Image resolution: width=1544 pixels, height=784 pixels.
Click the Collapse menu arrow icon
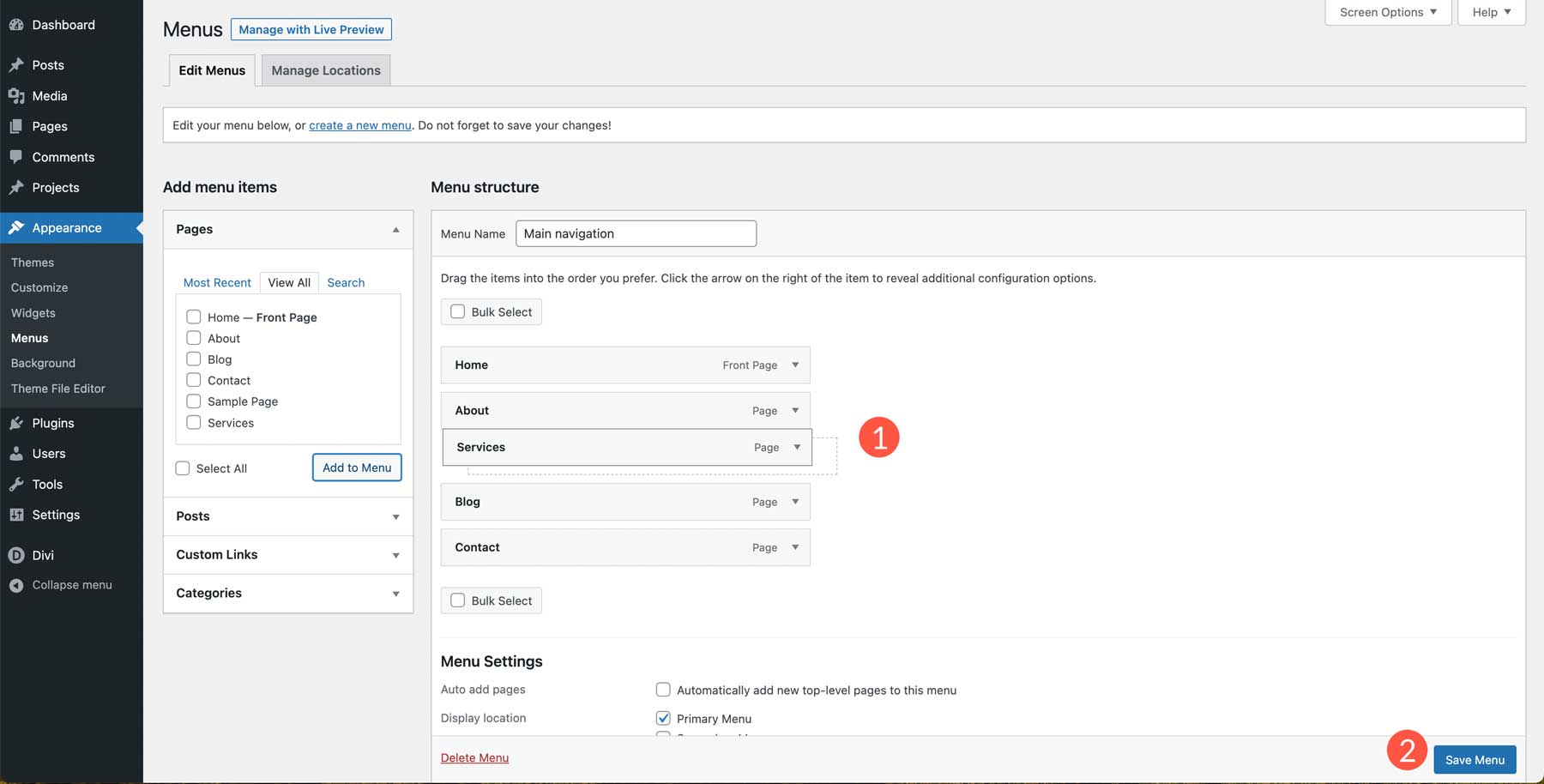click(16, 585)
